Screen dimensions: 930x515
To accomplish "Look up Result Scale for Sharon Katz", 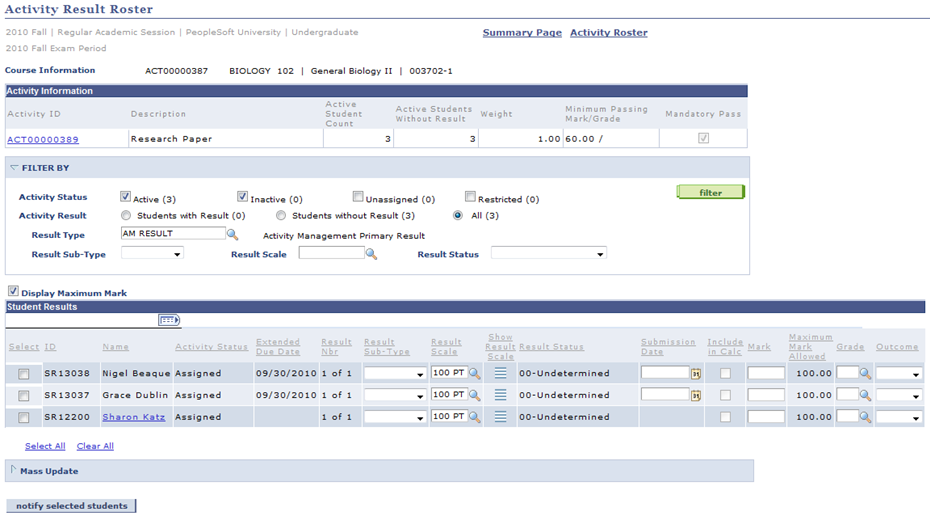I will point(474,417).
